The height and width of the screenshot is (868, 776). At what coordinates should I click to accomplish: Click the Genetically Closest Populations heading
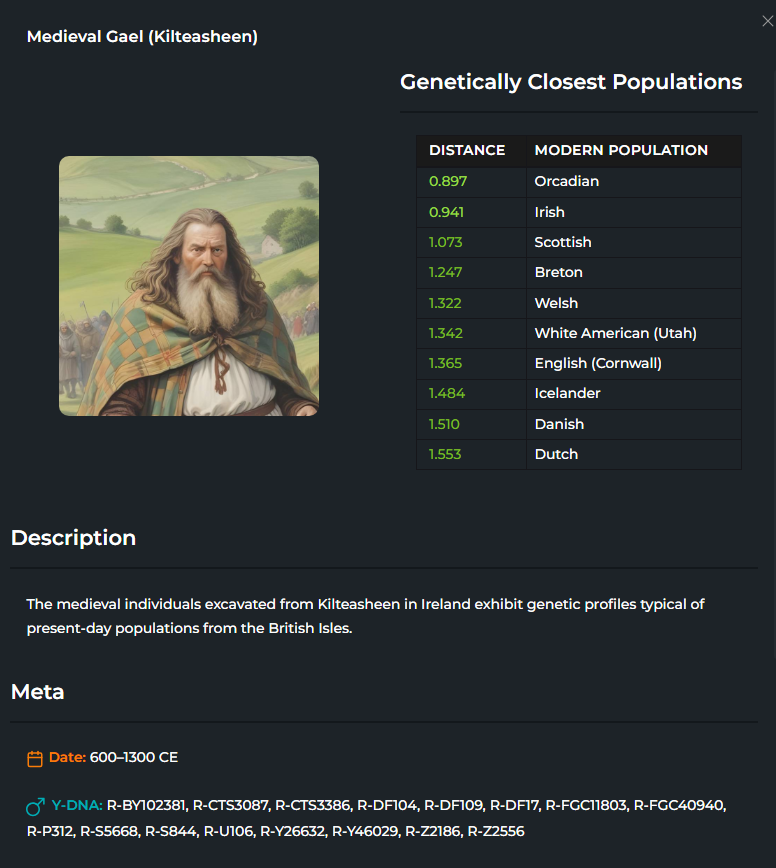[571, 82]
